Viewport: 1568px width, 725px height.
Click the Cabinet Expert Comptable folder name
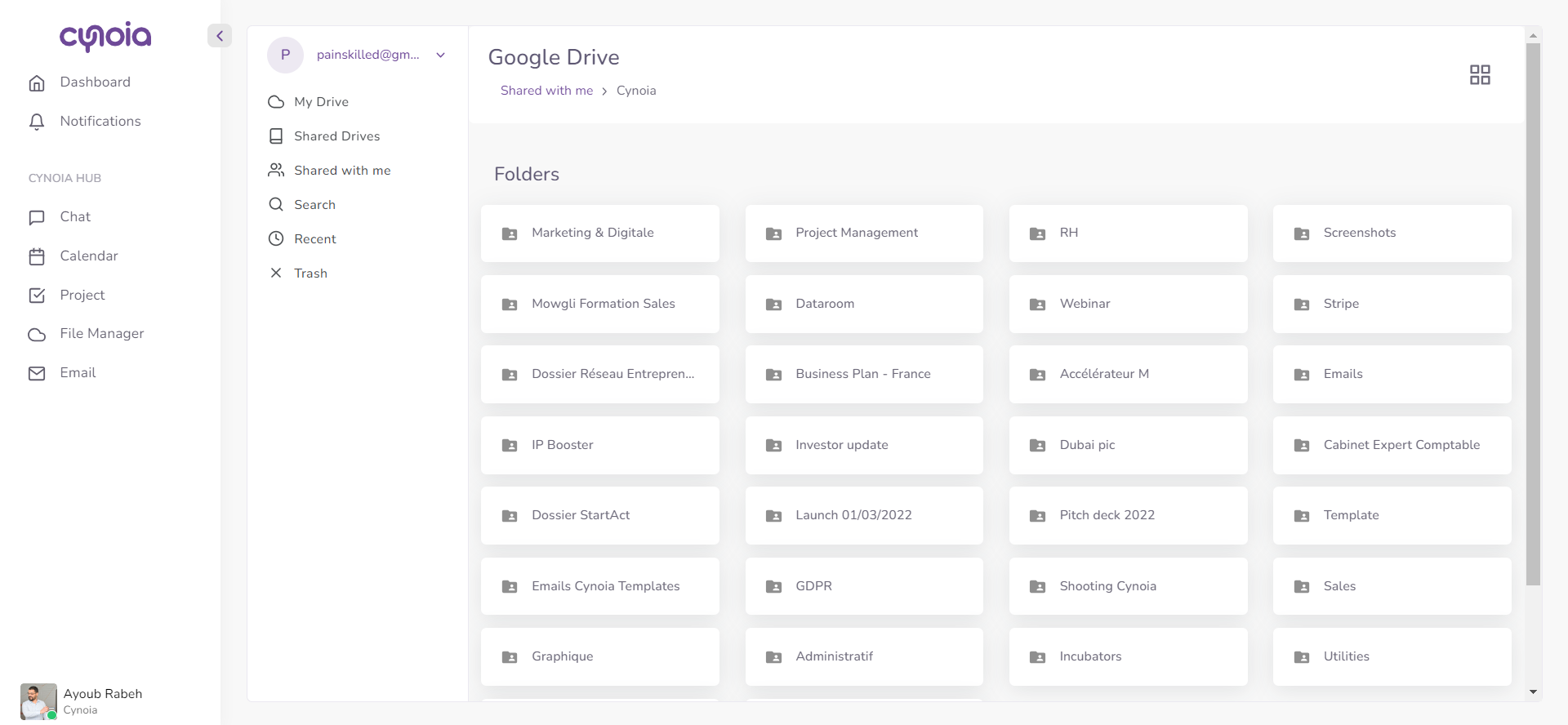(x=1401, y=445)
